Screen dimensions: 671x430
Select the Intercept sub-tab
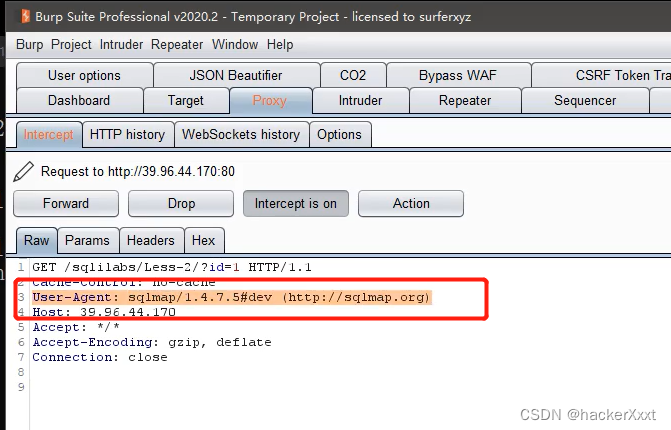[49, 135]
